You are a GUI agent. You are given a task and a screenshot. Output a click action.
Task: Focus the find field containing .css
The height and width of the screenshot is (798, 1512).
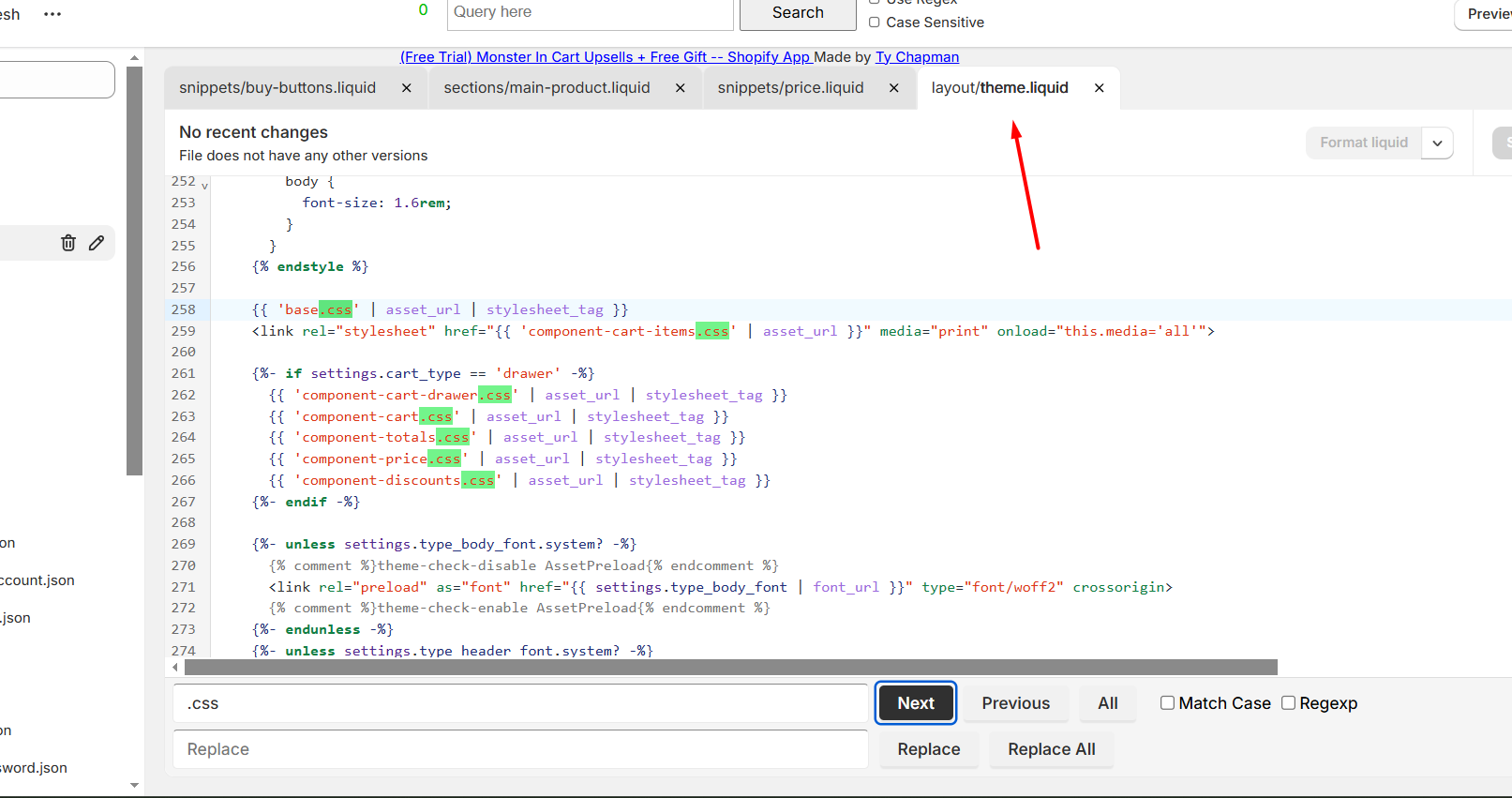point(520,703)
